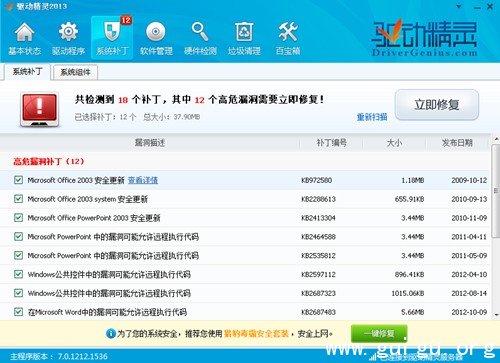500x363 pixels.
Task: Select the row text Microsoft Office 2003 system 安全更新
Action: (87, 199)
